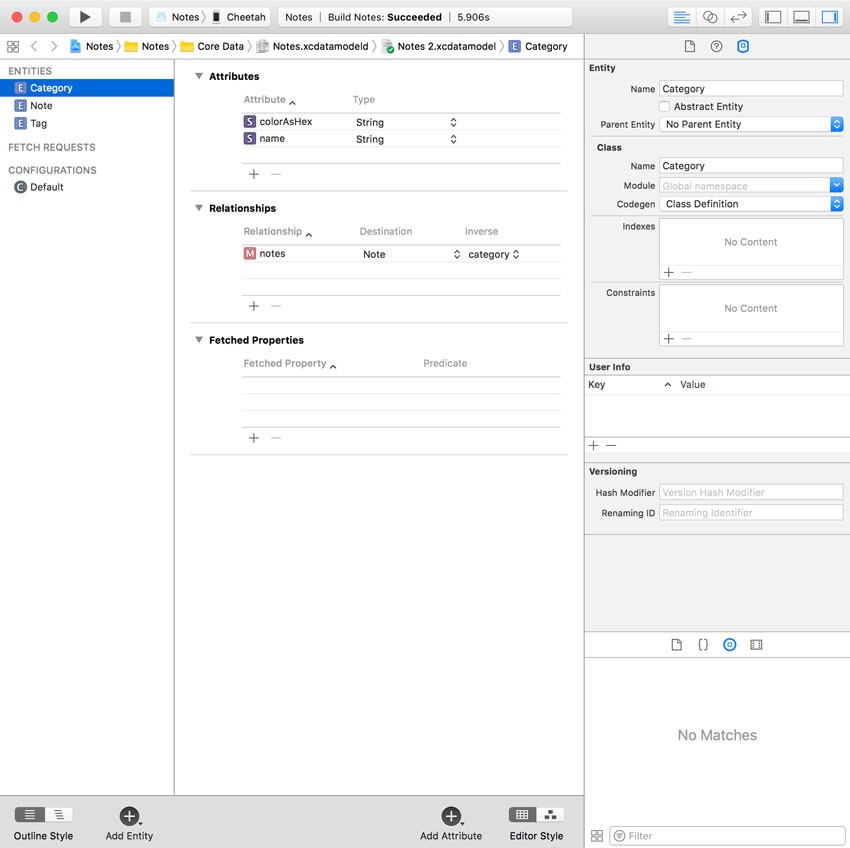Switch to table editor style
The width and height of the screenshot is (850, 848).
point(522,814)
